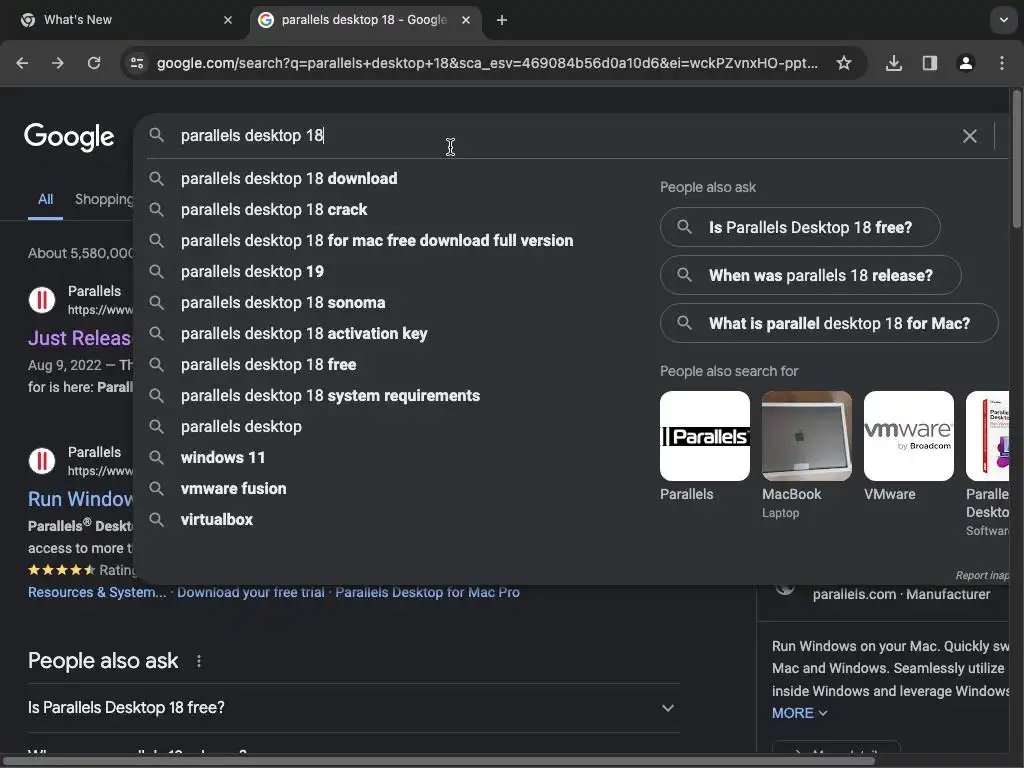This screenshot has height=768, width=1024.
Task: Open Parallels Desktop for Mac Pro sitelink
Action: click(x=428, y=592)
